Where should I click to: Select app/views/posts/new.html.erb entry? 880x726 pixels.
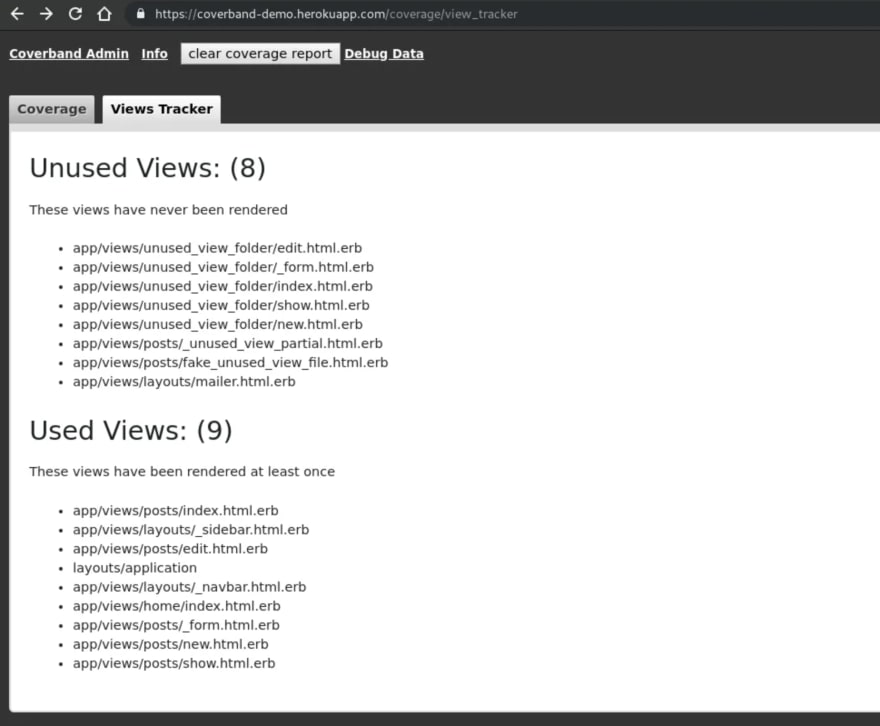click(171, 644)
